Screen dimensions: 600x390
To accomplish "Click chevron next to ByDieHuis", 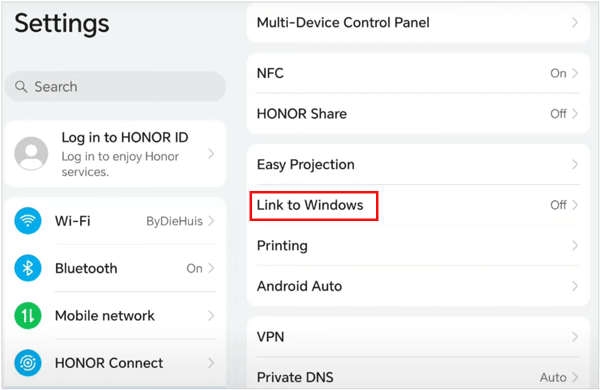I will [211, 221].
